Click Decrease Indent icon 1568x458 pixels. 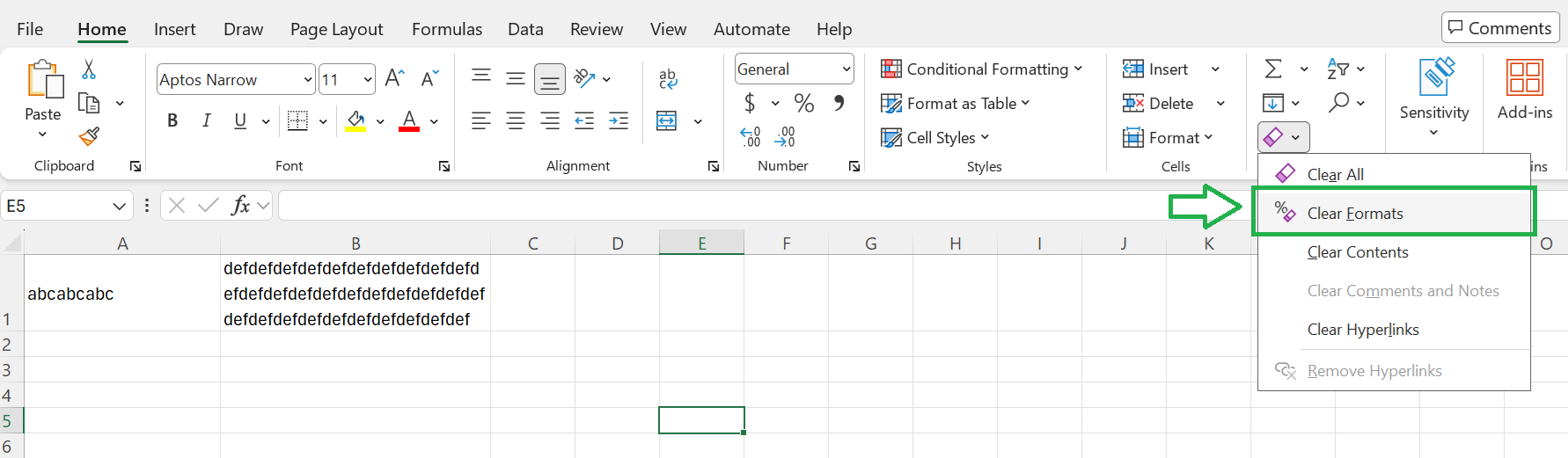tap(584, 120)
